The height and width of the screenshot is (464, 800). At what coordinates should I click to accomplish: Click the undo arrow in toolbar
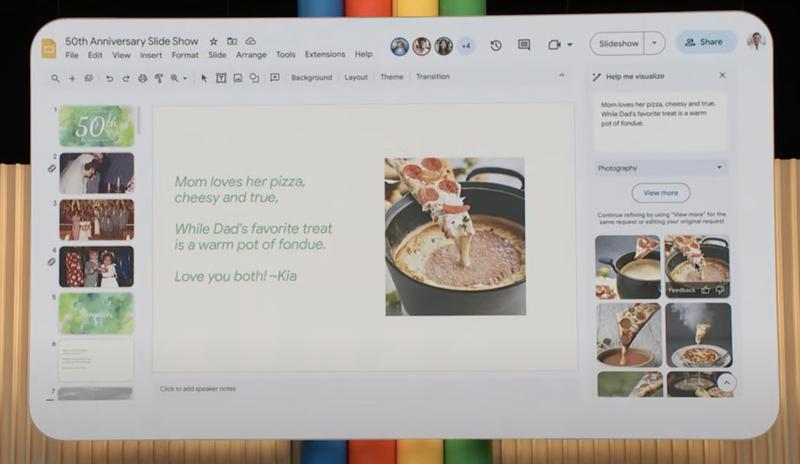(x=109, y=78)
